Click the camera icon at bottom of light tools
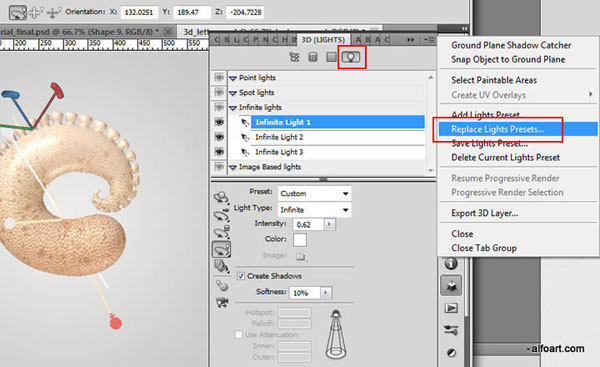Image resolution: width=600 pixels, height=367 pixels. (x=222, y=302)
